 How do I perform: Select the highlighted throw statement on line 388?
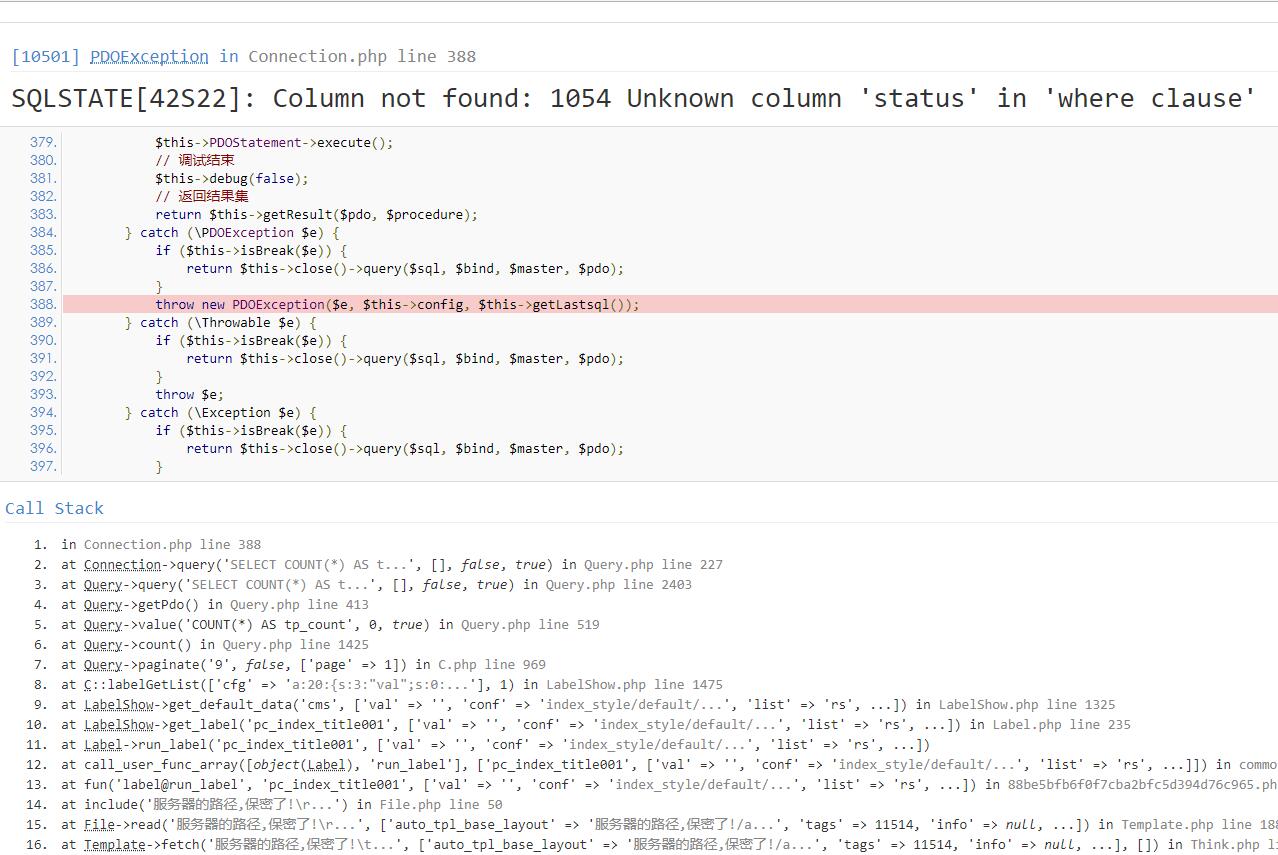396,304
